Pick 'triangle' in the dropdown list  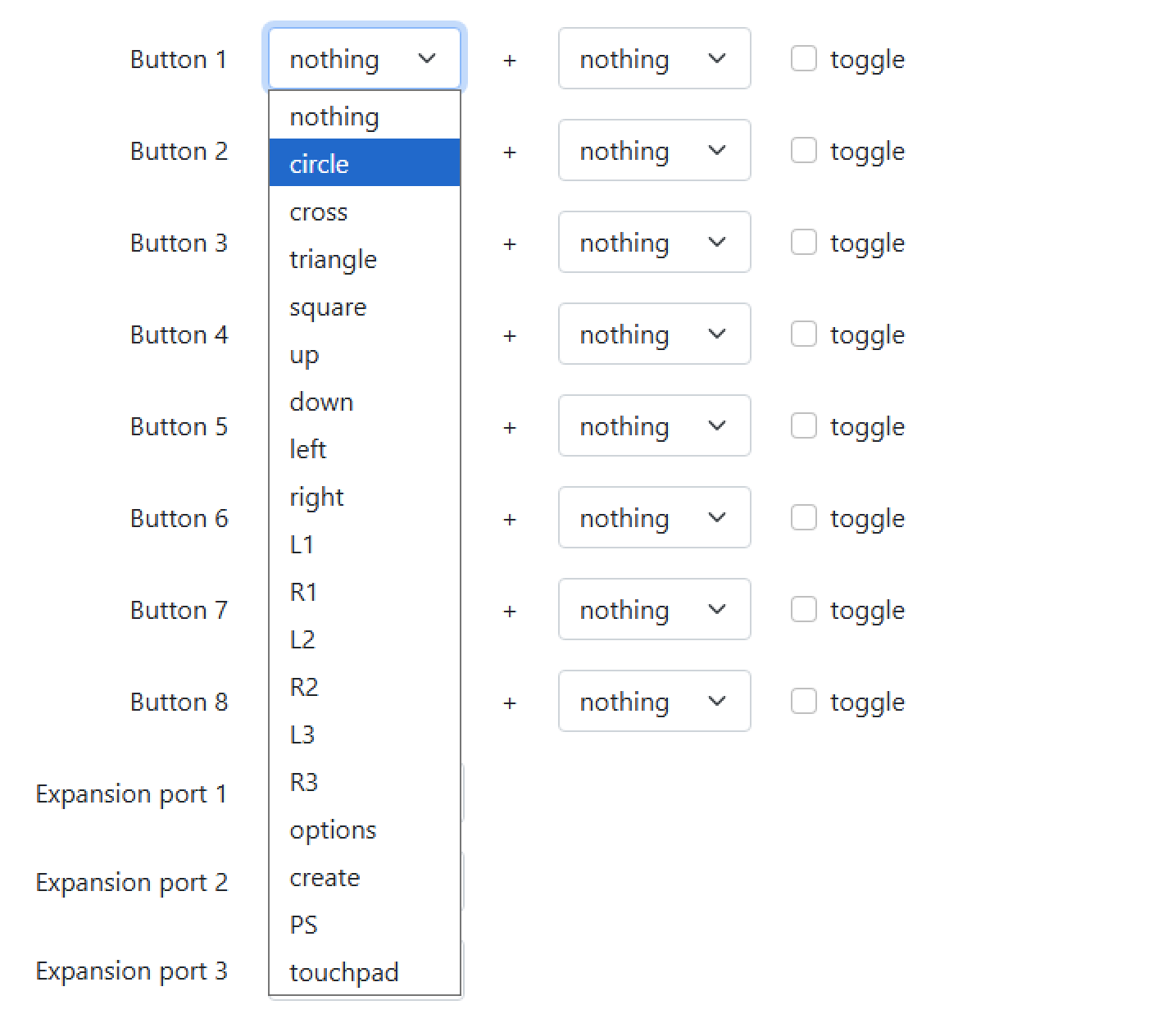[x=365, y=259]
